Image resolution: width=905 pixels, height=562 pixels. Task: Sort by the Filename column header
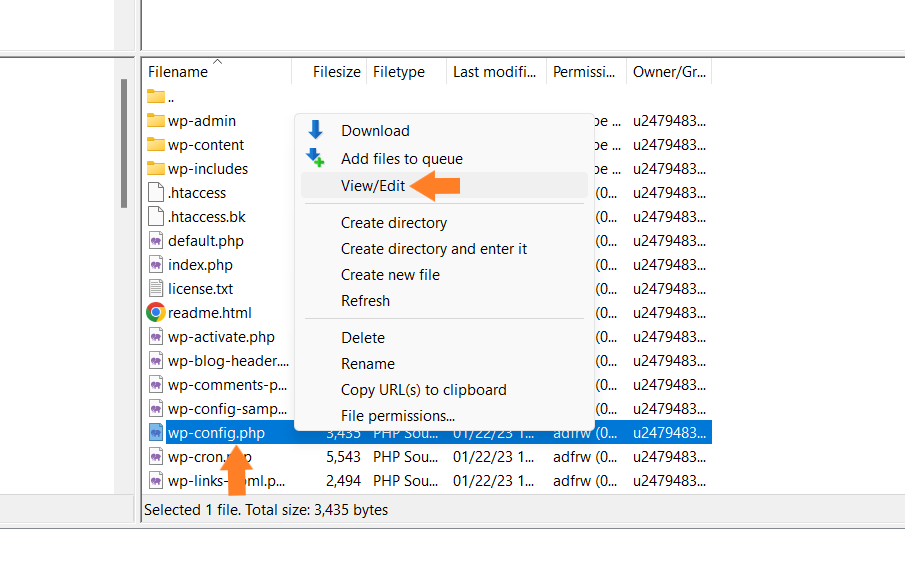(217, 72)
